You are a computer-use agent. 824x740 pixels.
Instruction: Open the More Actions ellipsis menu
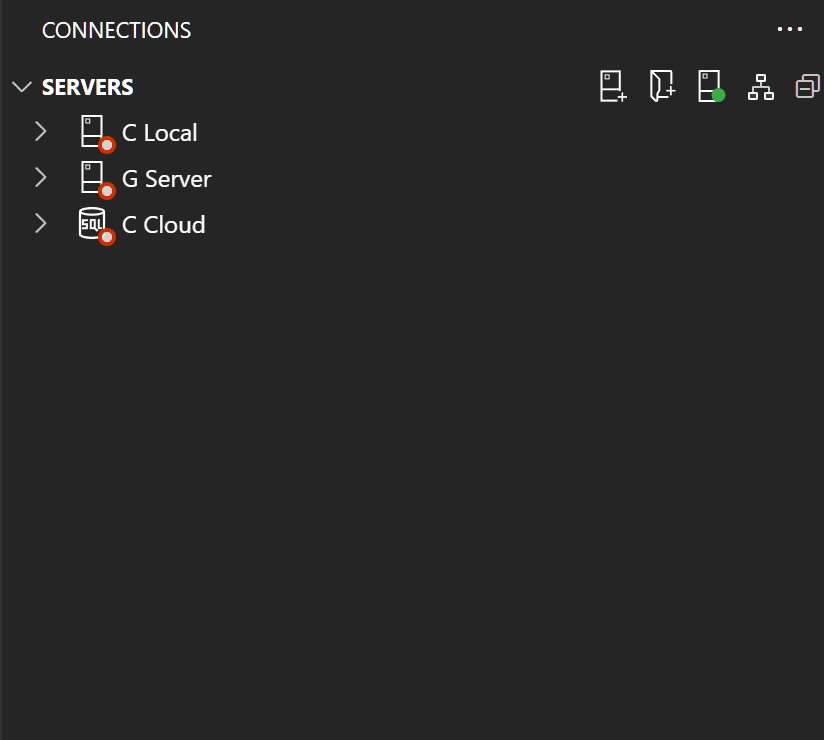click(x=790, y=29)
